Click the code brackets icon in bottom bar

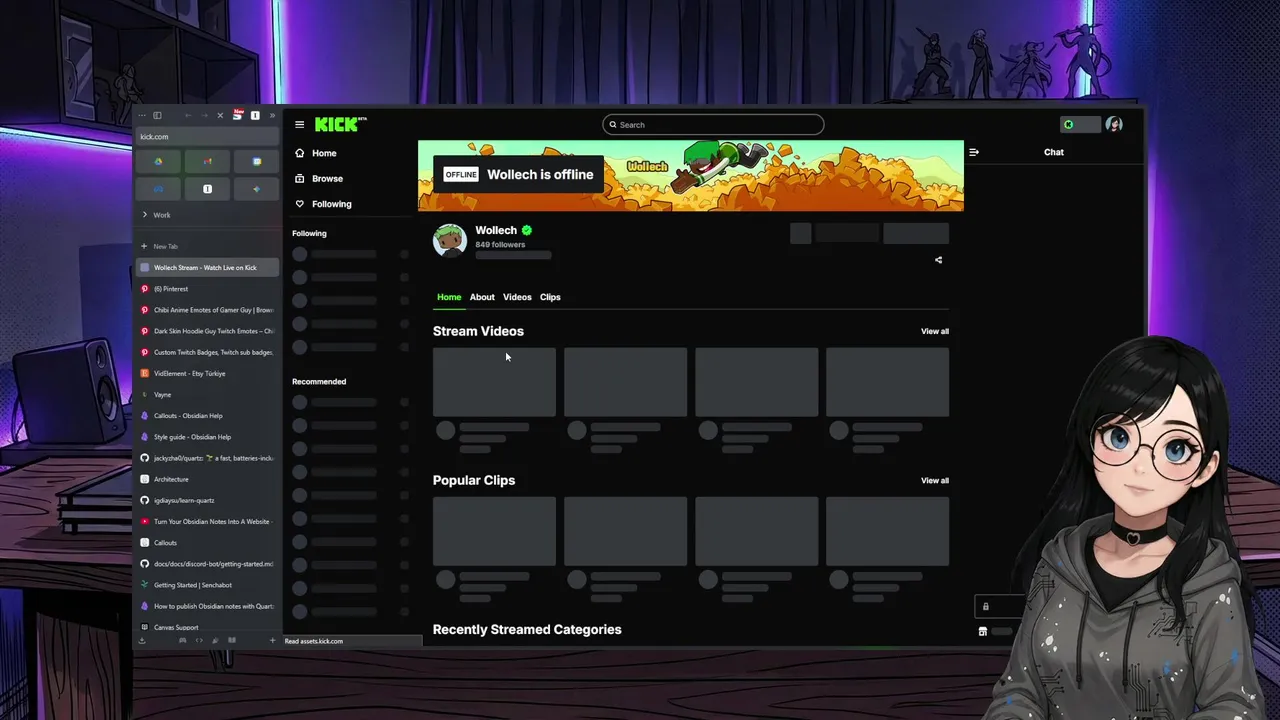tap(199, 640)
